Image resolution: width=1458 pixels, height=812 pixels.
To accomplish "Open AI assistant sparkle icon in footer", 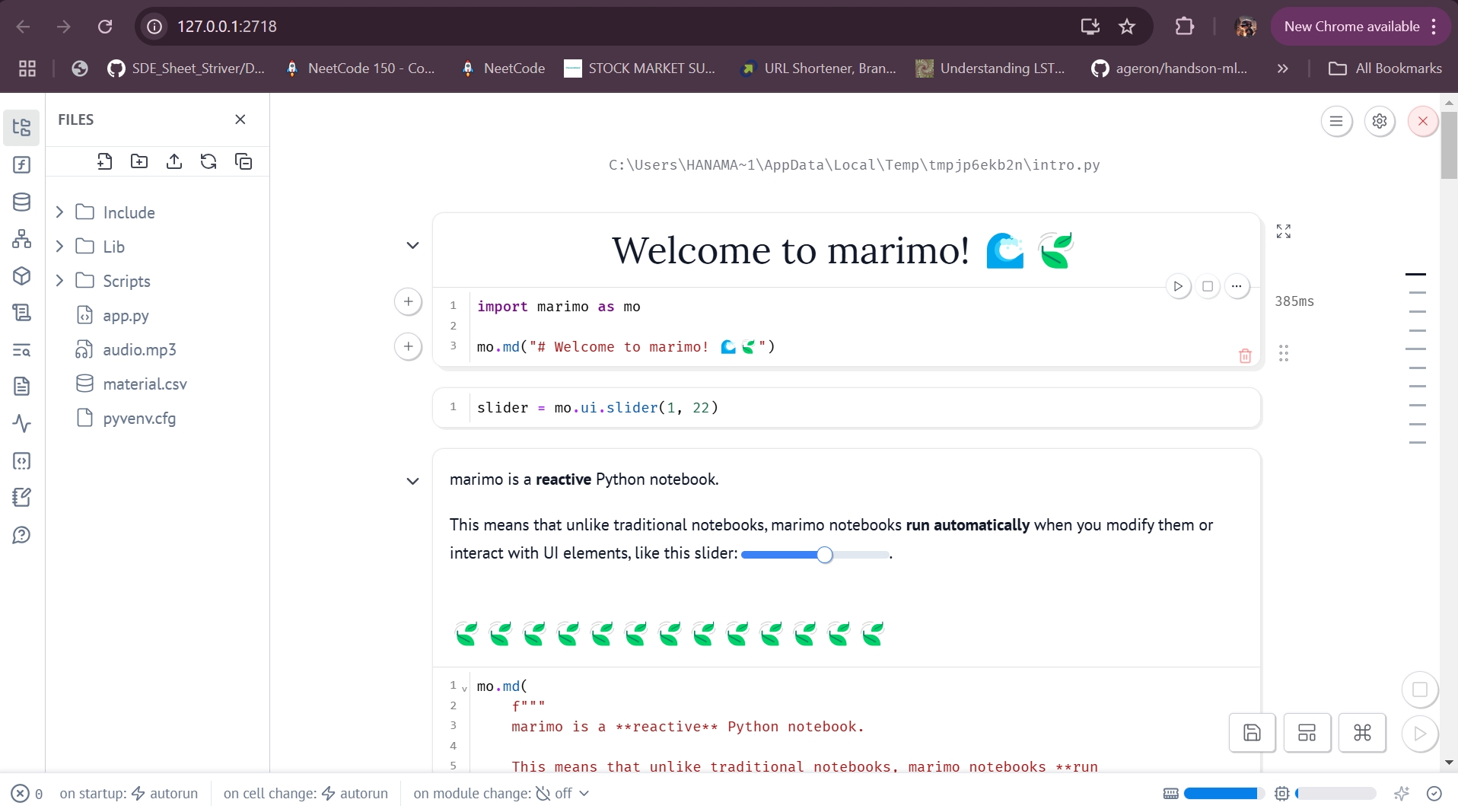I will [x=1402, y=794].
